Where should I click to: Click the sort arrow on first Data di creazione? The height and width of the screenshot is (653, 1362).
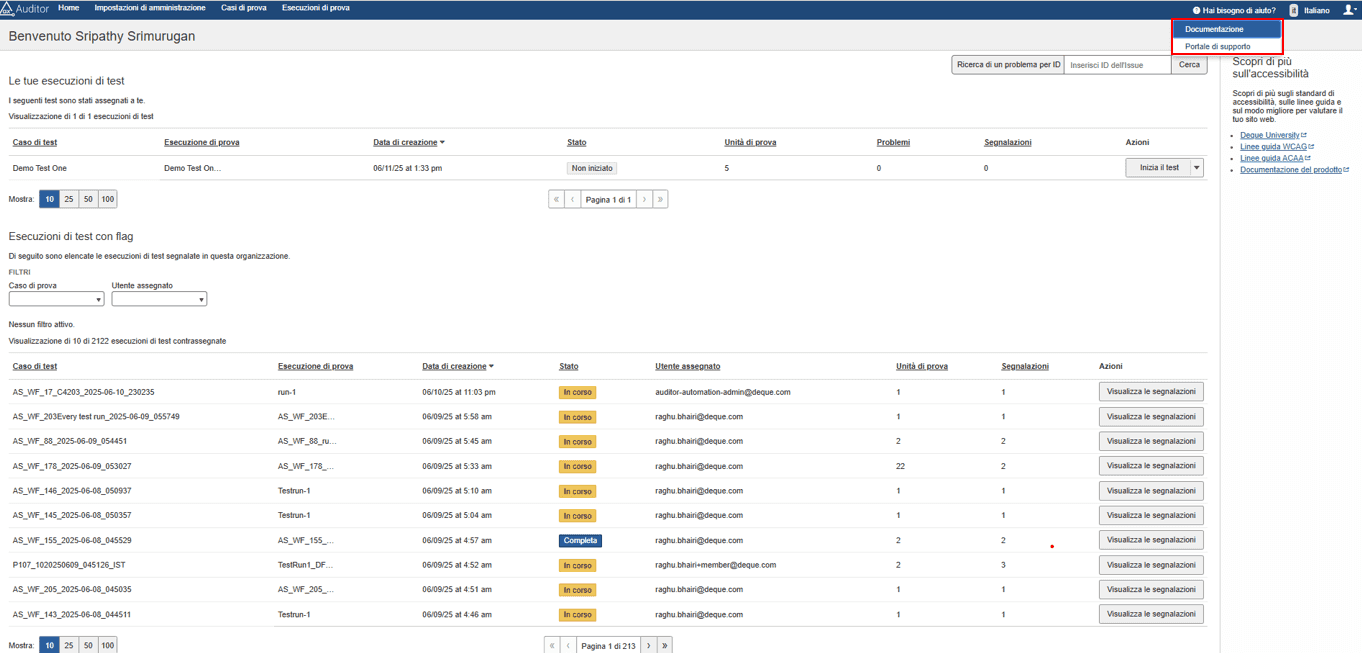click(442, 143)
